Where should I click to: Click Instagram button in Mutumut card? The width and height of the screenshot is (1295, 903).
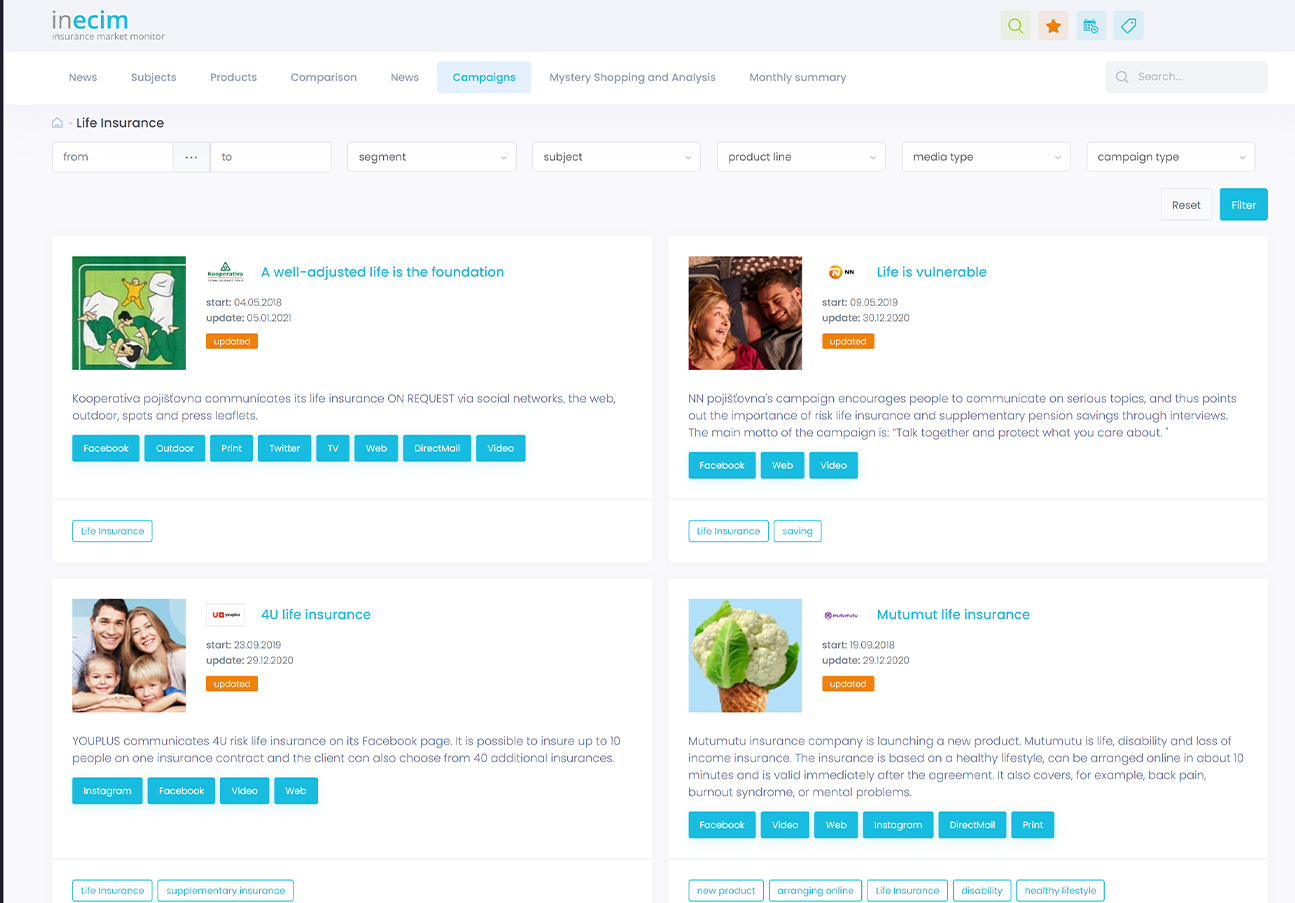click(x=898, y=825)
